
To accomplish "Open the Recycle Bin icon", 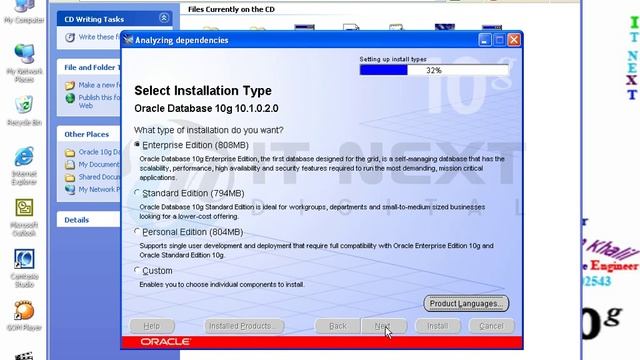I will [24, 110].
